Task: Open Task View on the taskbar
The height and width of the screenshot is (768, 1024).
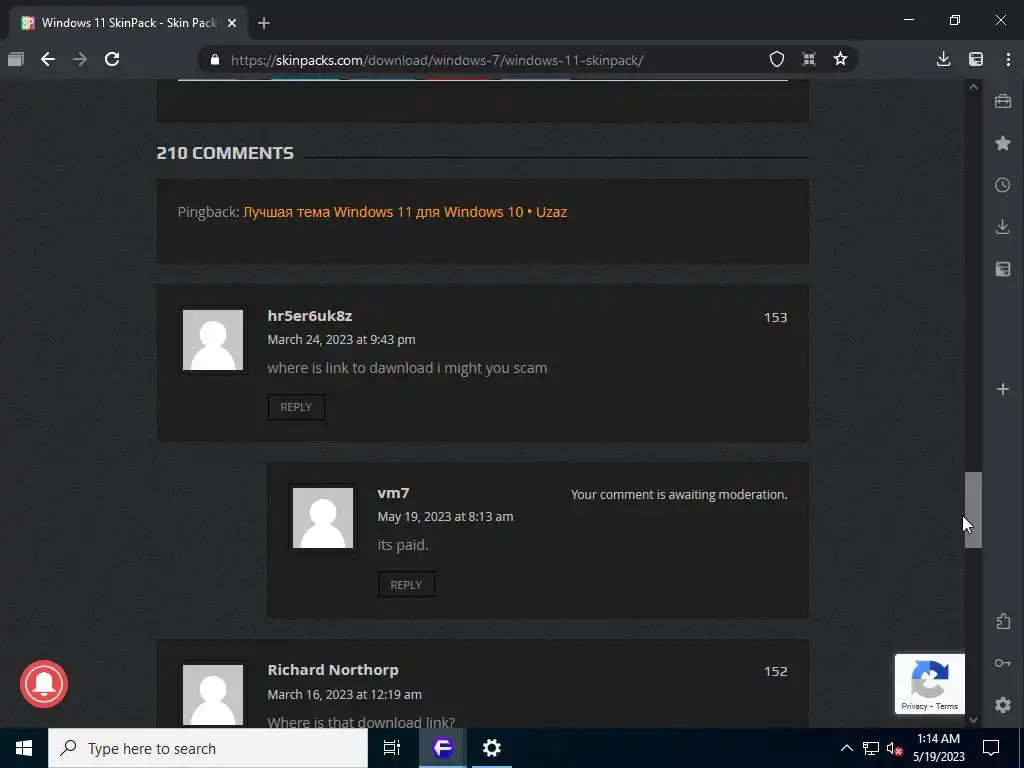Action: [391, 748]
